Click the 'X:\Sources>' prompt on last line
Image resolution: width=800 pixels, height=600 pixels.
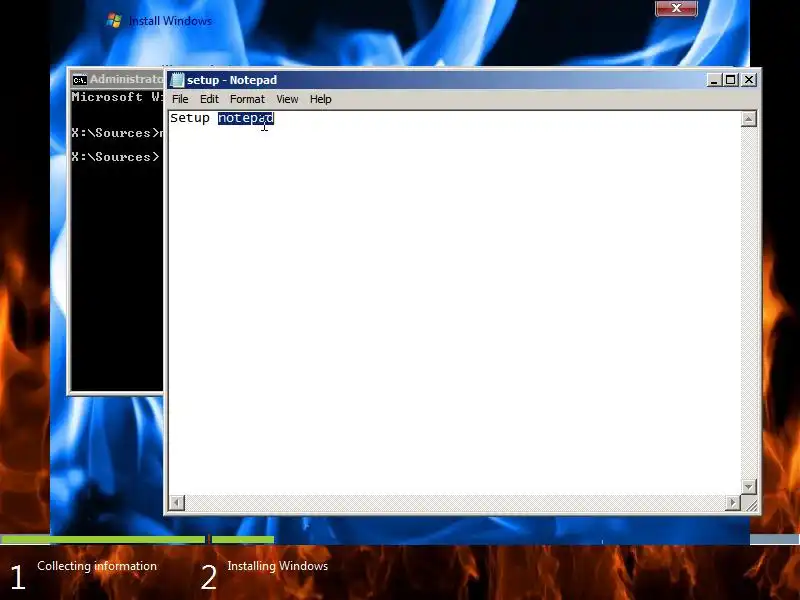115,157
